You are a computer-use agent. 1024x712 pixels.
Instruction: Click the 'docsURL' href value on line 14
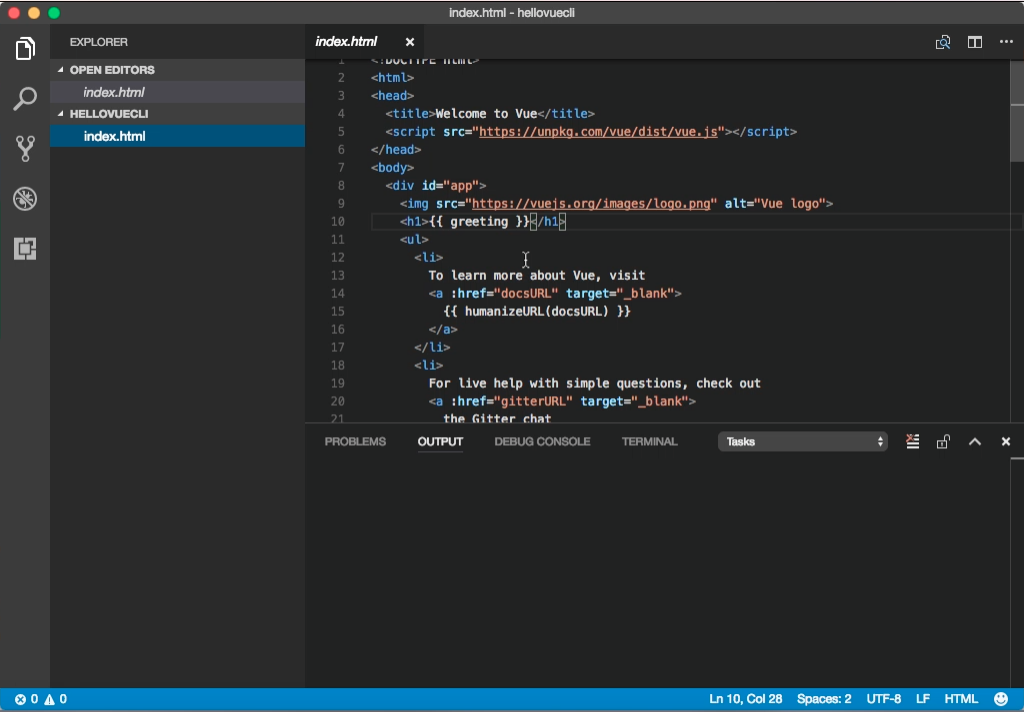pos(526,293)
